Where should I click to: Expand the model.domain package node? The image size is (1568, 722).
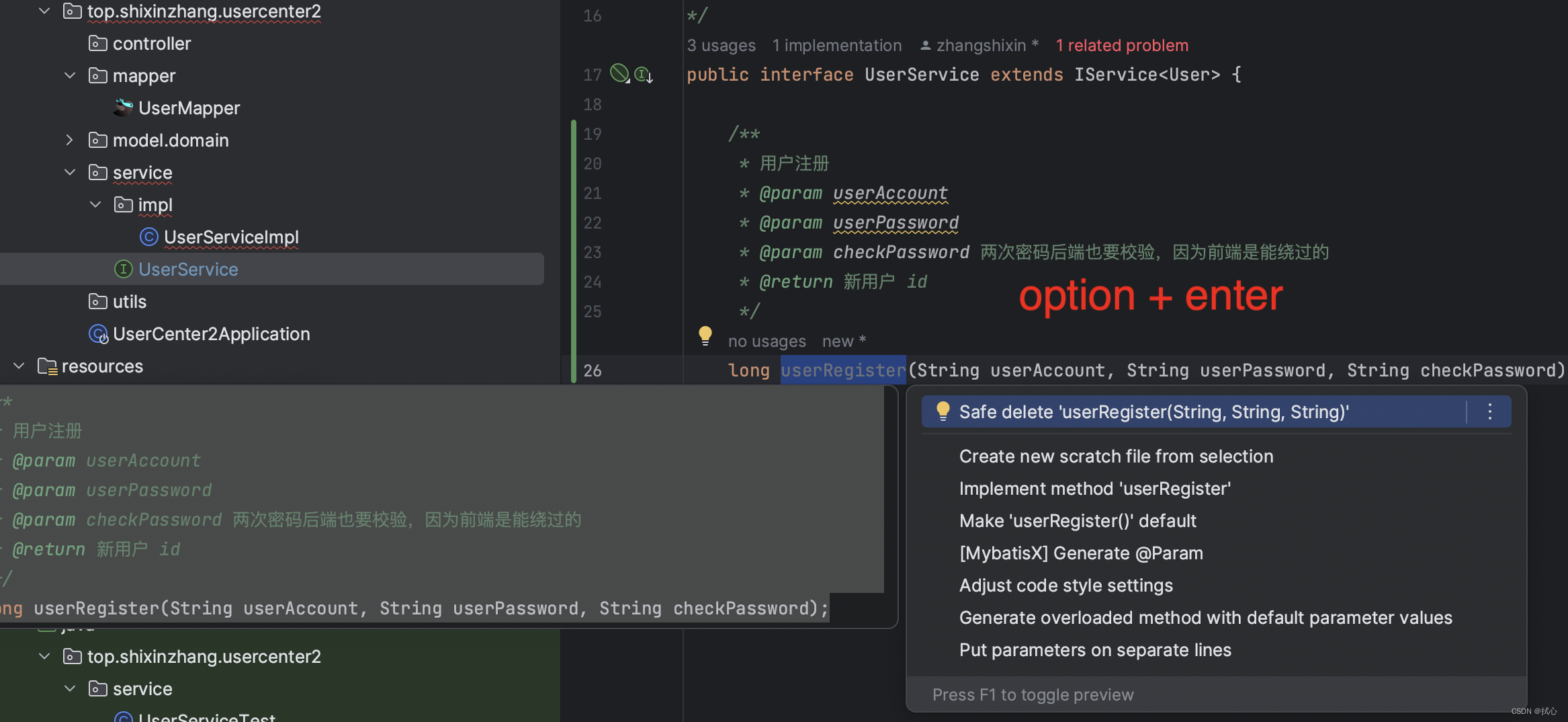click(x=70, y=140)
